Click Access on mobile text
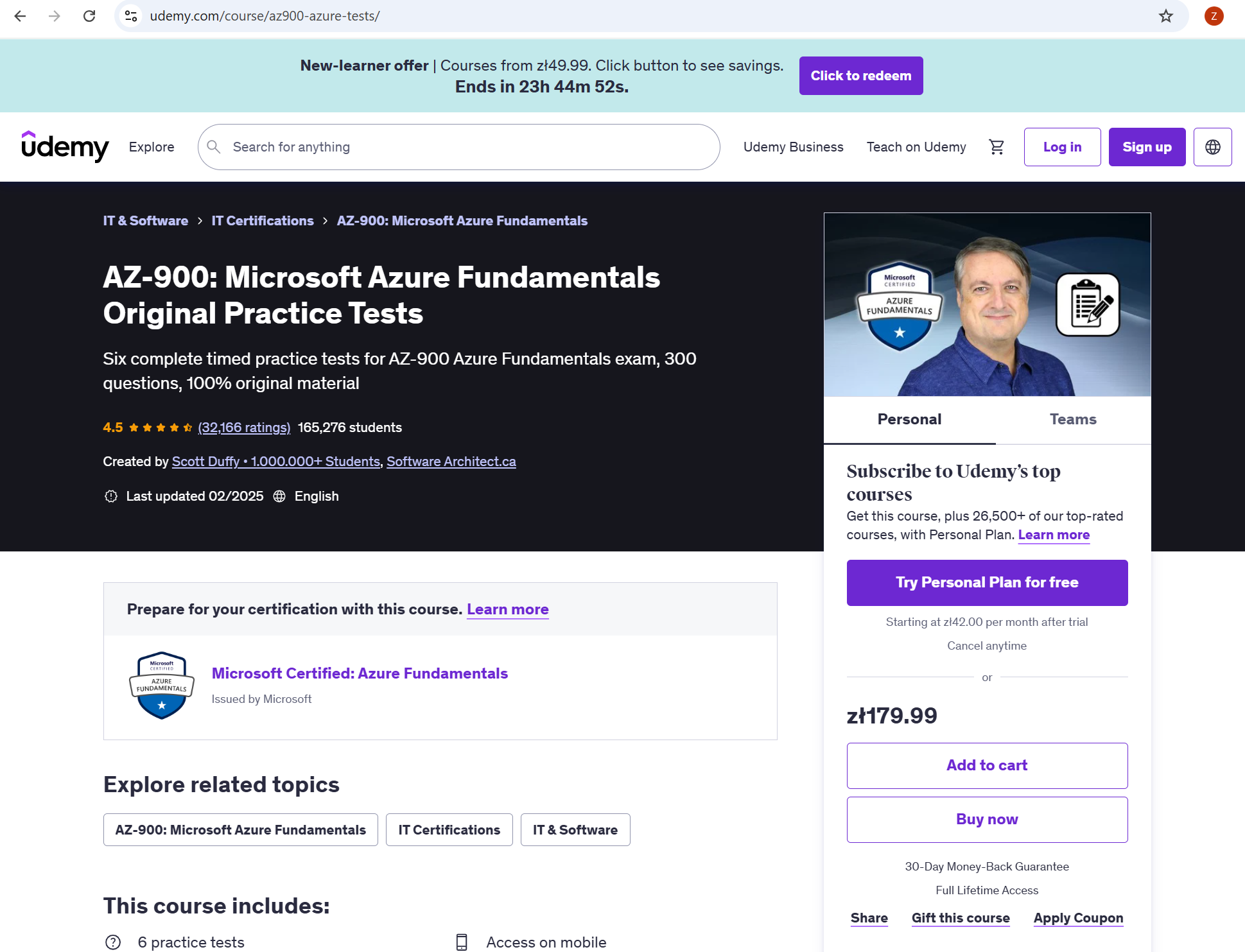 (546, 942)
